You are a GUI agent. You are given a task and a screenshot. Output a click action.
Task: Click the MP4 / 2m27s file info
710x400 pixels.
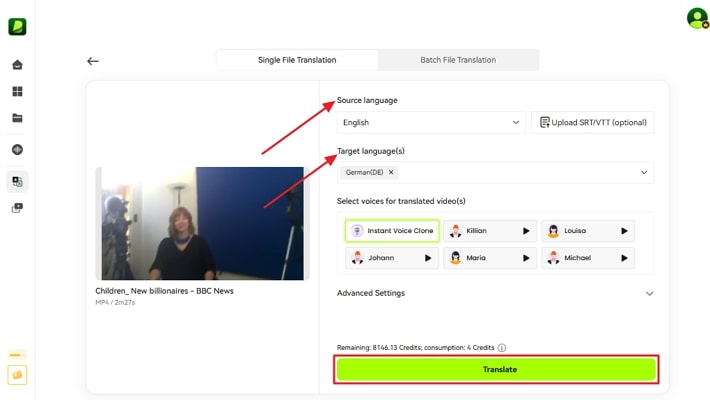pyautogui.click(x=115, y=302)
